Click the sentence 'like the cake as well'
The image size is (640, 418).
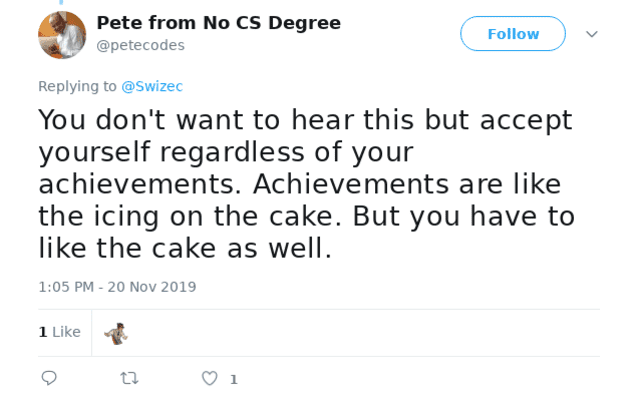click(185, 248)
